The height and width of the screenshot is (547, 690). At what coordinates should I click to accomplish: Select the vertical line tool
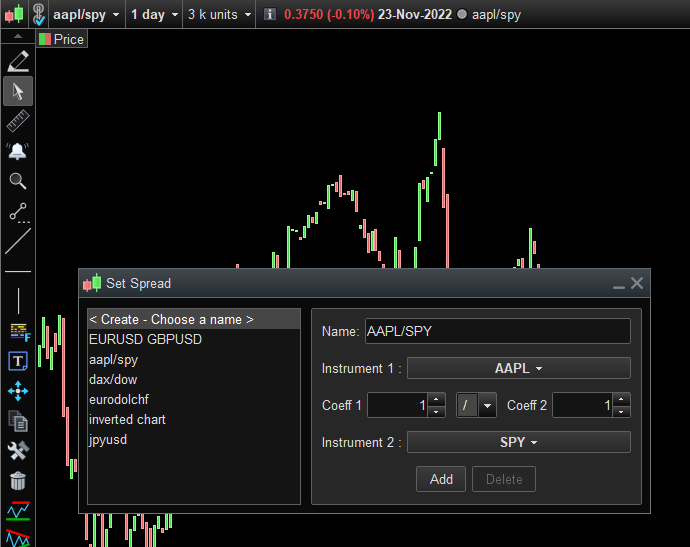(x=18, y=301)
